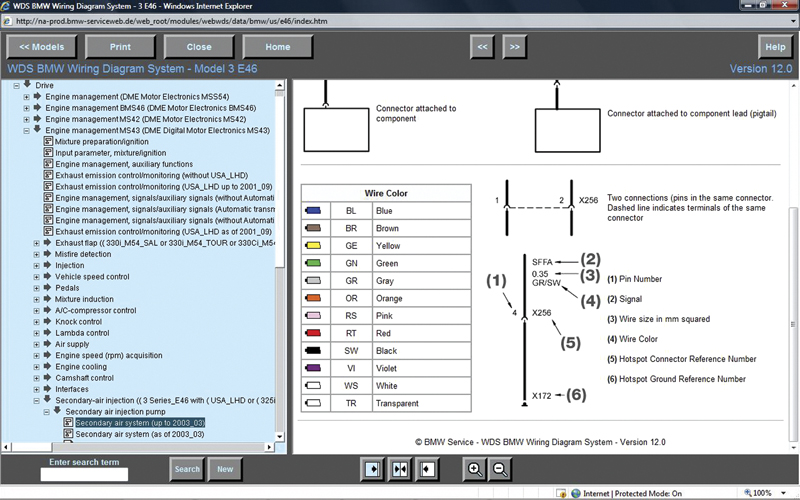This screenshot has height=500, width=800.
Task: Click the show right pane only icon
Action: click(427, 469)
